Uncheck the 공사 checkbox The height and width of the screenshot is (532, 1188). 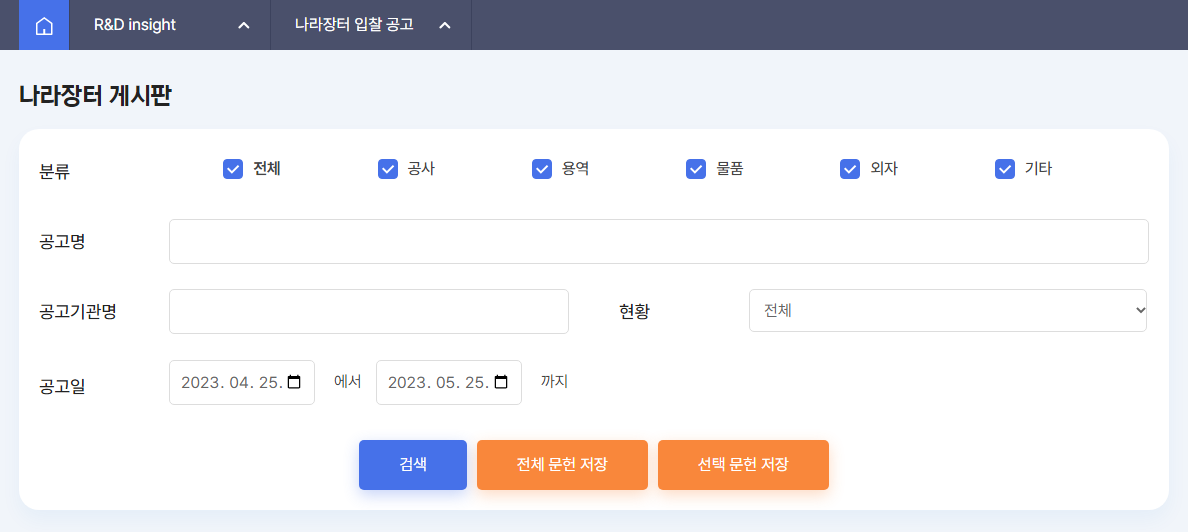[388, 169]
